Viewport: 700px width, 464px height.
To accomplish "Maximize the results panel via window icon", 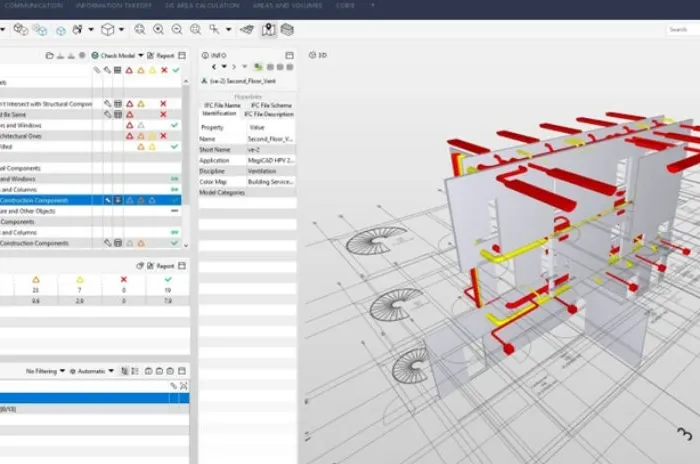I will click(182, 371).
